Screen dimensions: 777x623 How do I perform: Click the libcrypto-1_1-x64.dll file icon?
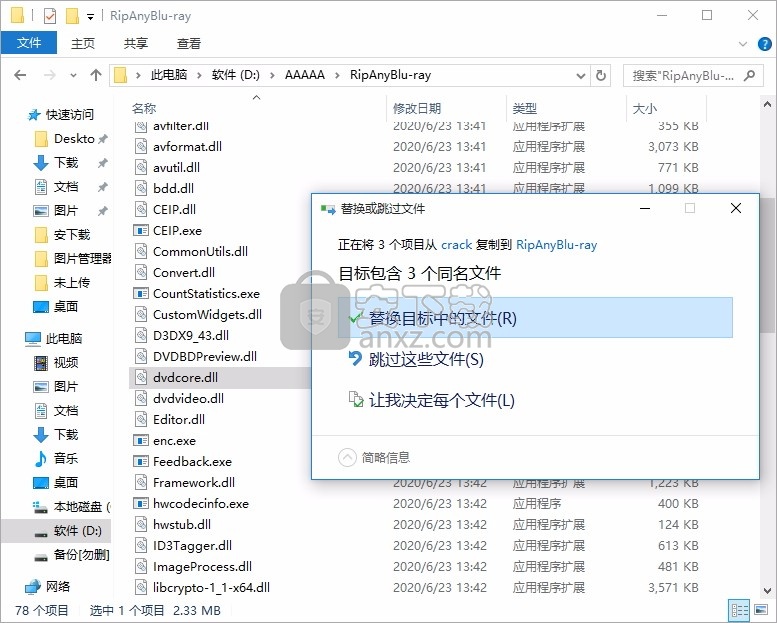[141, 588]
